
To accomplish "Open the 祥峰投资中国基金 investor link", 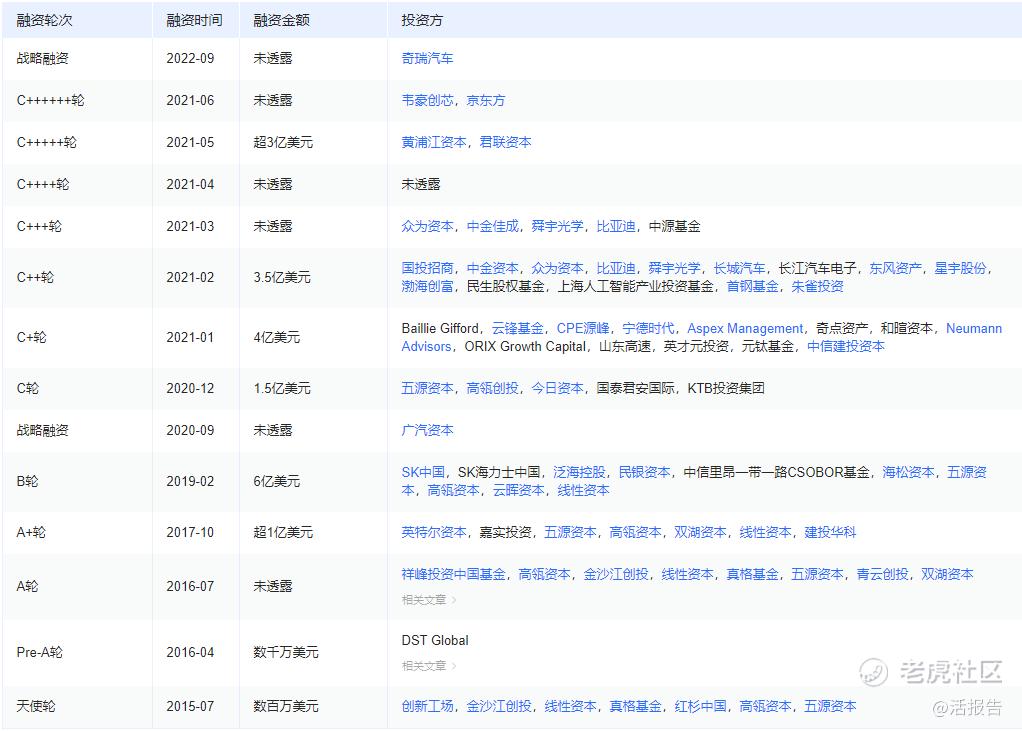I will tap(453, 574).
